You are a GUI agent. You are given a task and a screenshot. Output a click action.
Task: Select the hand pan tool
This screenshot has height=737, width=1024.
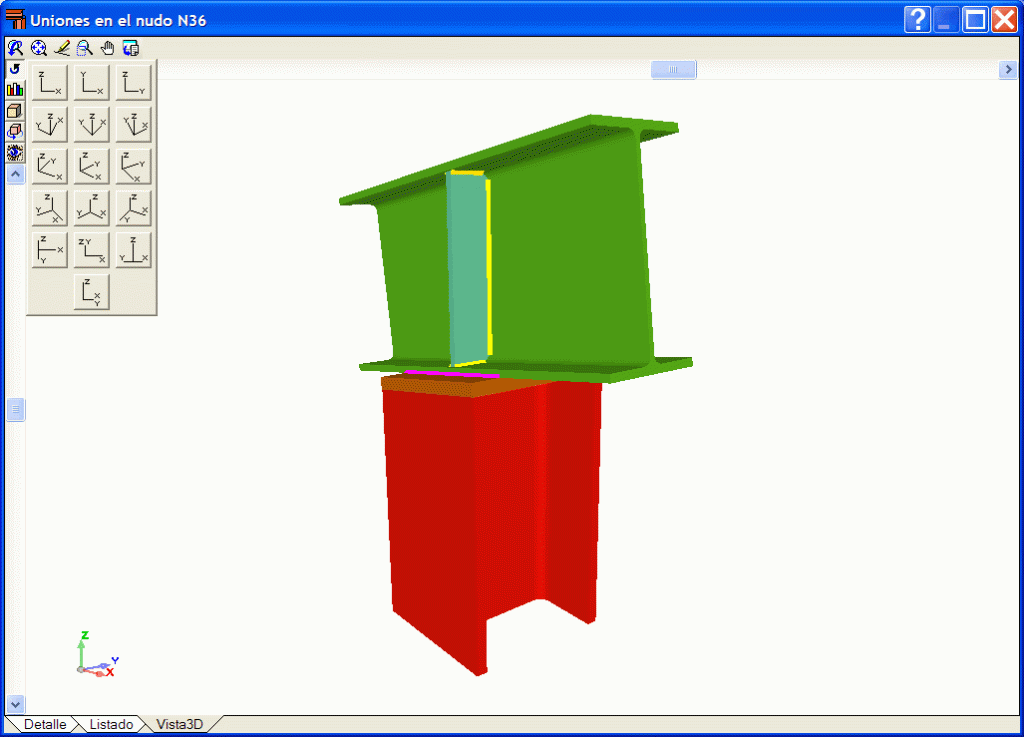(107, 48)
